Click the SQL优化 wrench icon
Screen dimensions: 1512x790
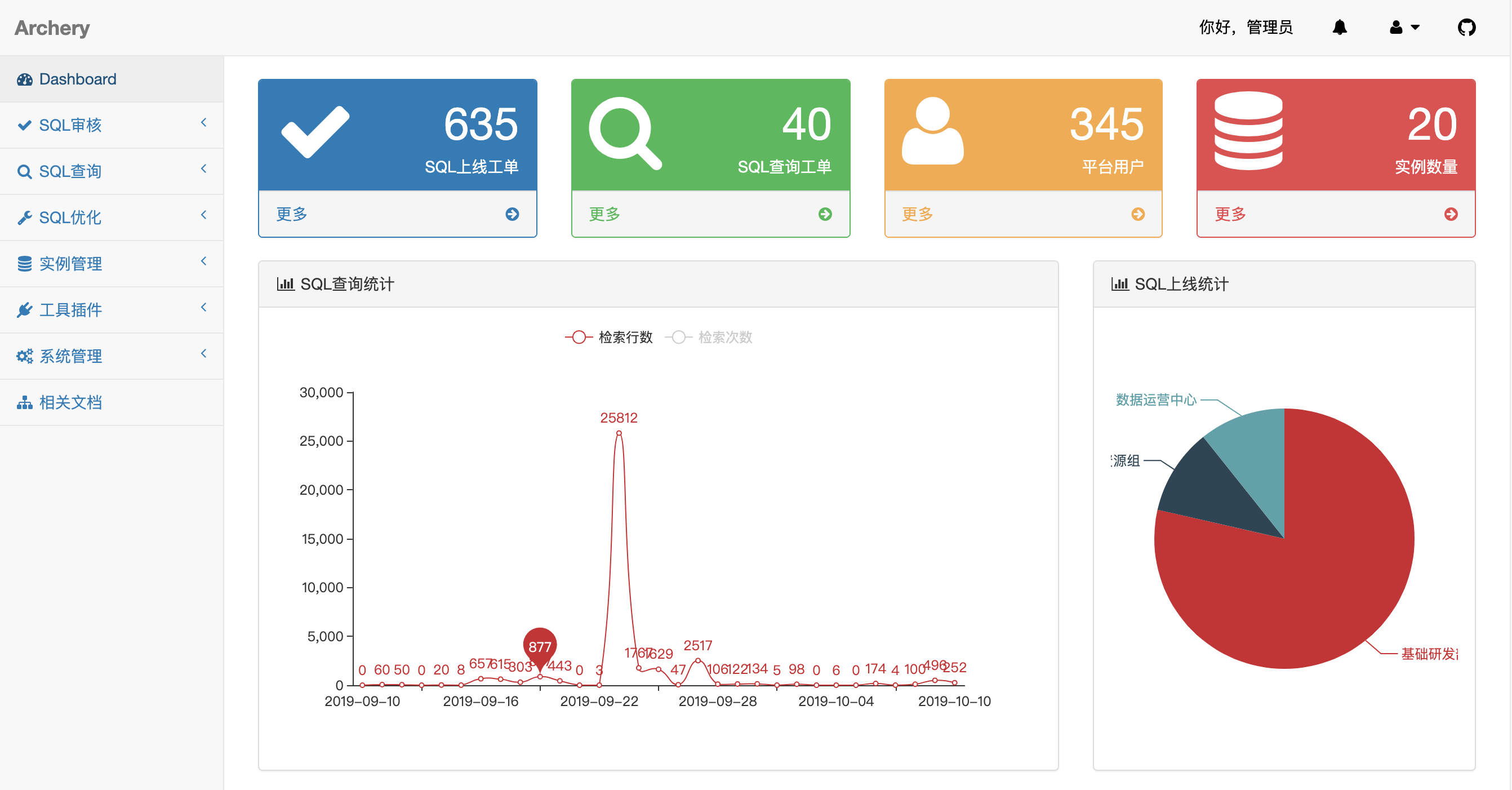click(x=25, y=218)
